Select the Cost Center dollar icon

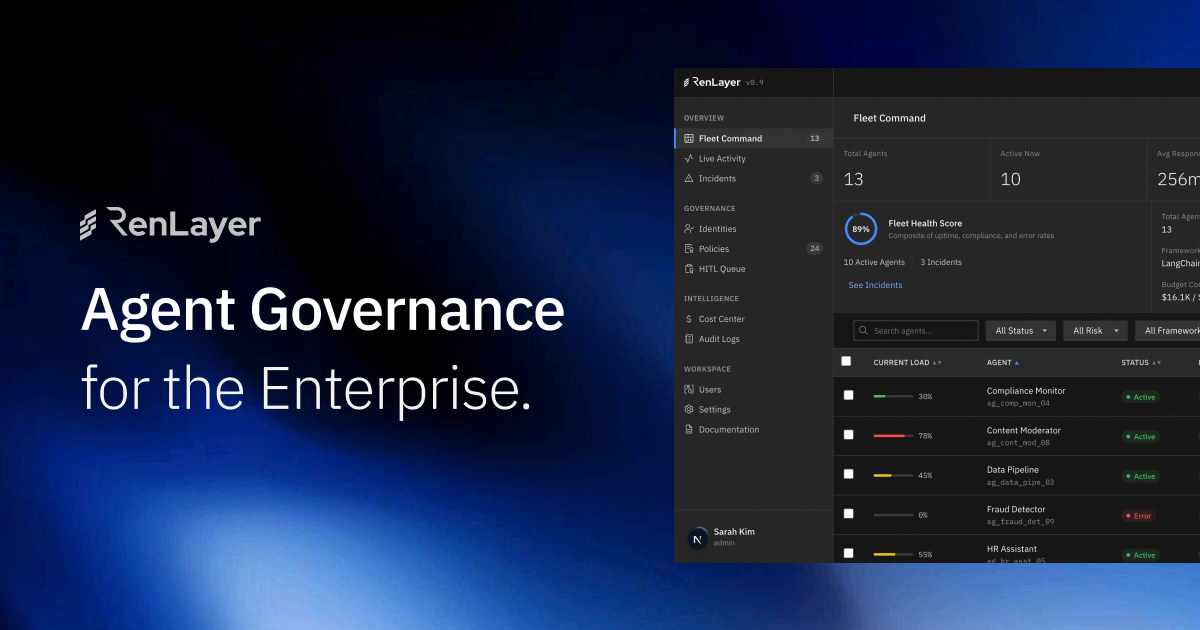689,318
